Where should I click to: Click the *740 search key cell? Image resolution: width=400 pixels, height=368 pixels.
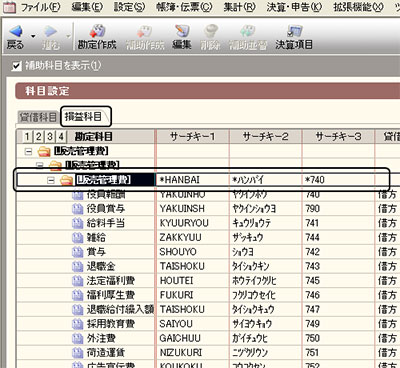(x=338, y=180)
